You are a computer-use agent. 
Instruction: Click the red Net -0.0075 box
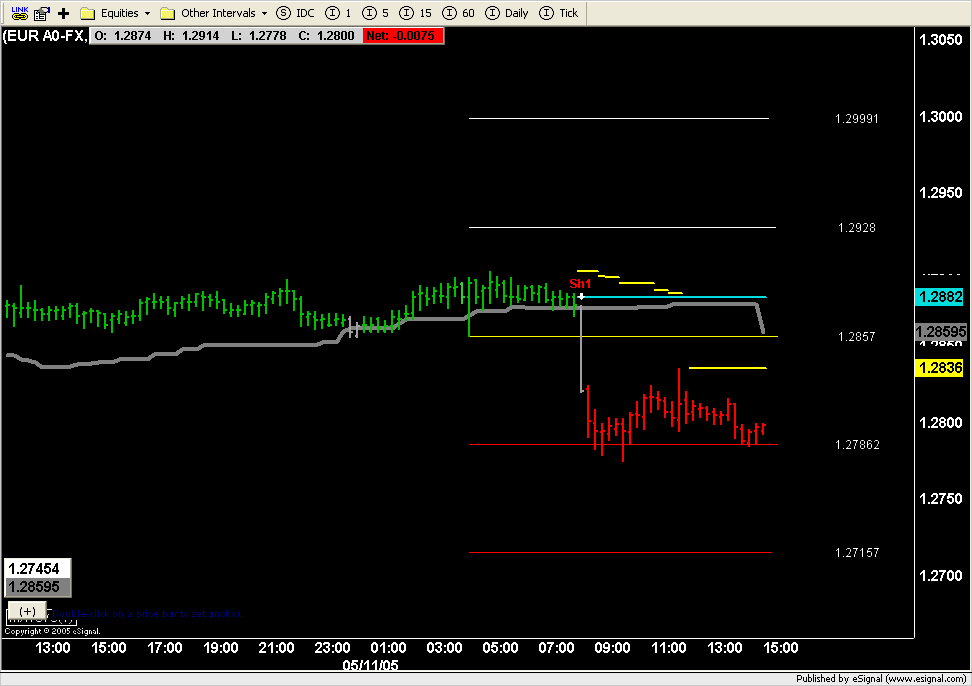[403, 36]
